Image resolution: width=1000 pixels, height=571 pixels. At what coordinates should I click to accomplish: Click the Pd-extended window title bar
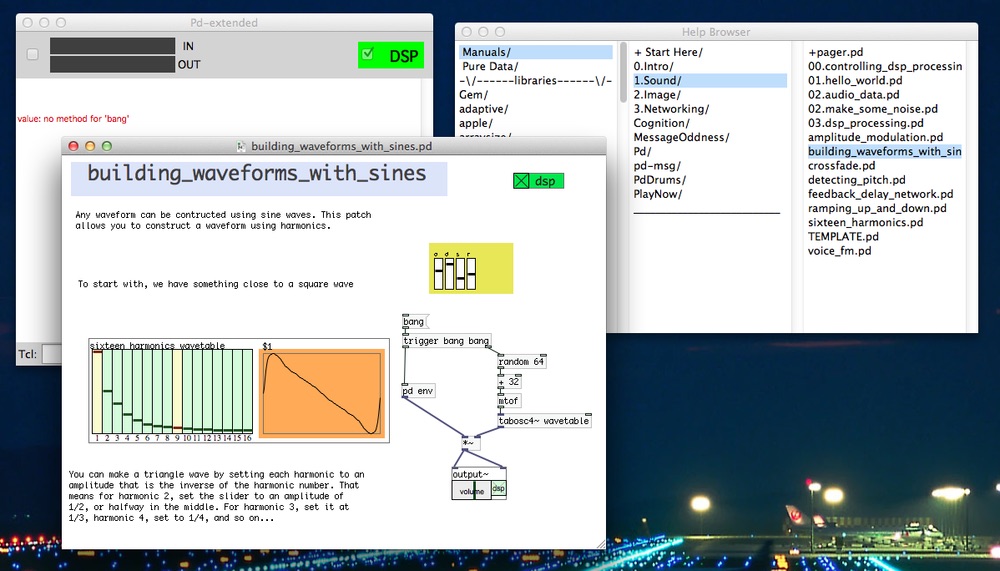coord(224,22)
